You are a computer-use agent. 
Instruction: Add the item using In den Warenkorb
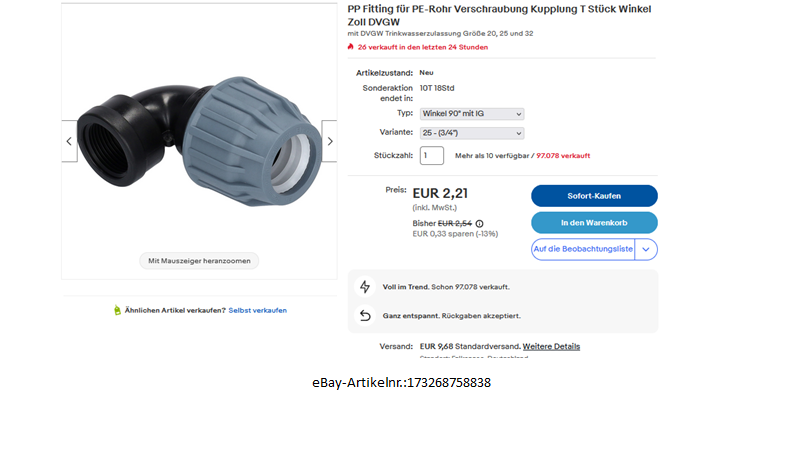594,223
